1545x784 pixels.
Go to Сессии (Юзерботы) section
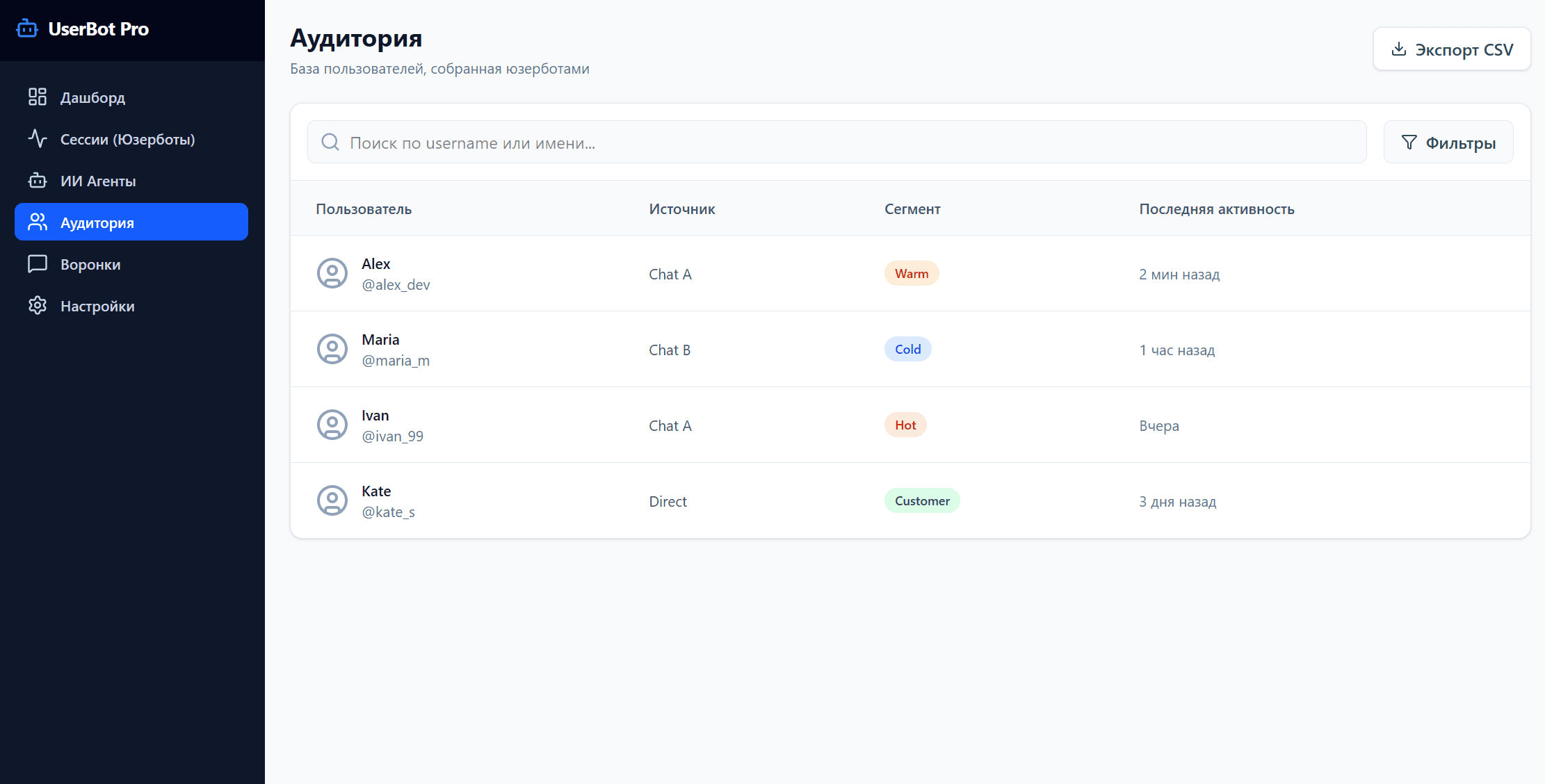click(131, 138)
